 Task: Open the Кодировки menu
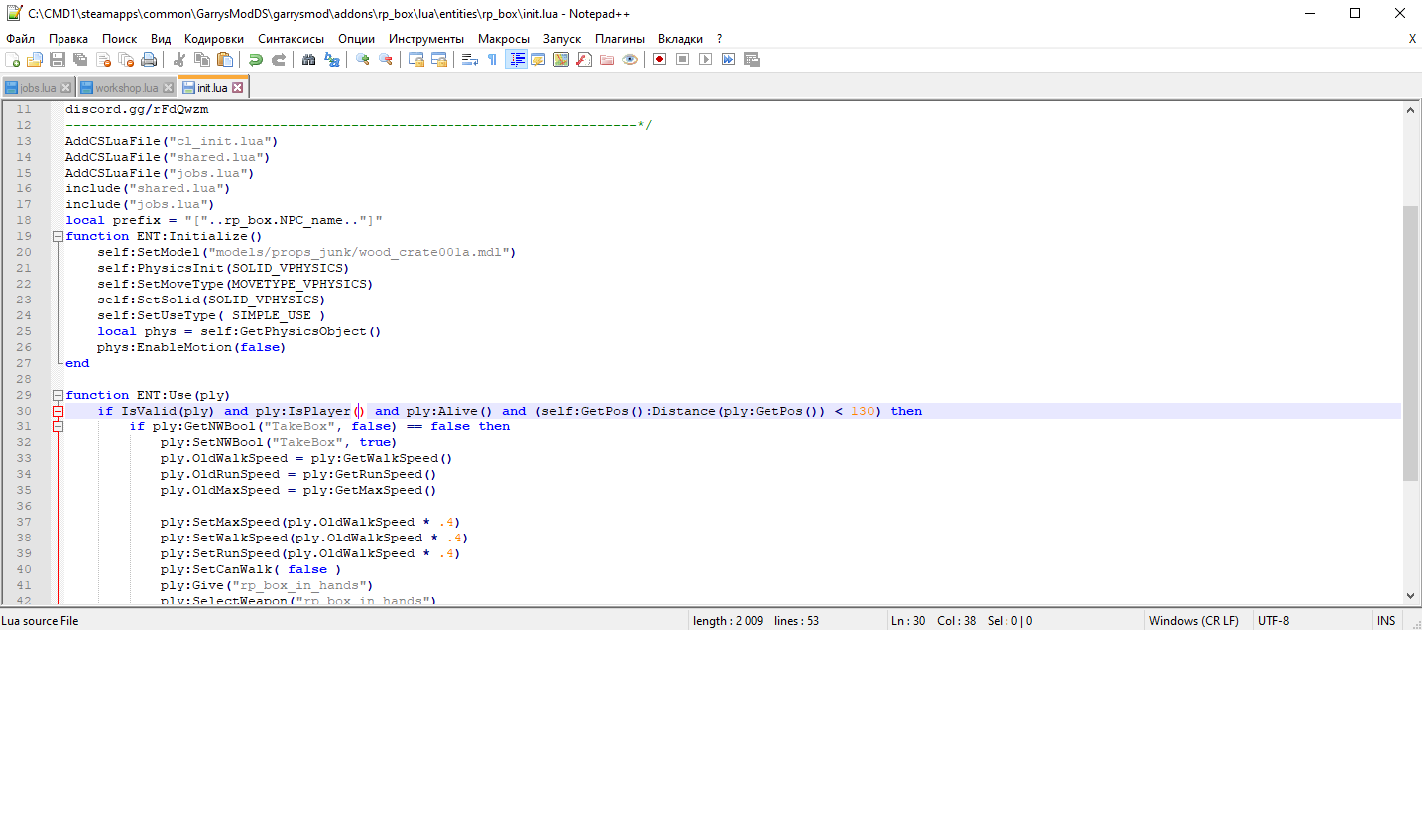click(213, 39)
